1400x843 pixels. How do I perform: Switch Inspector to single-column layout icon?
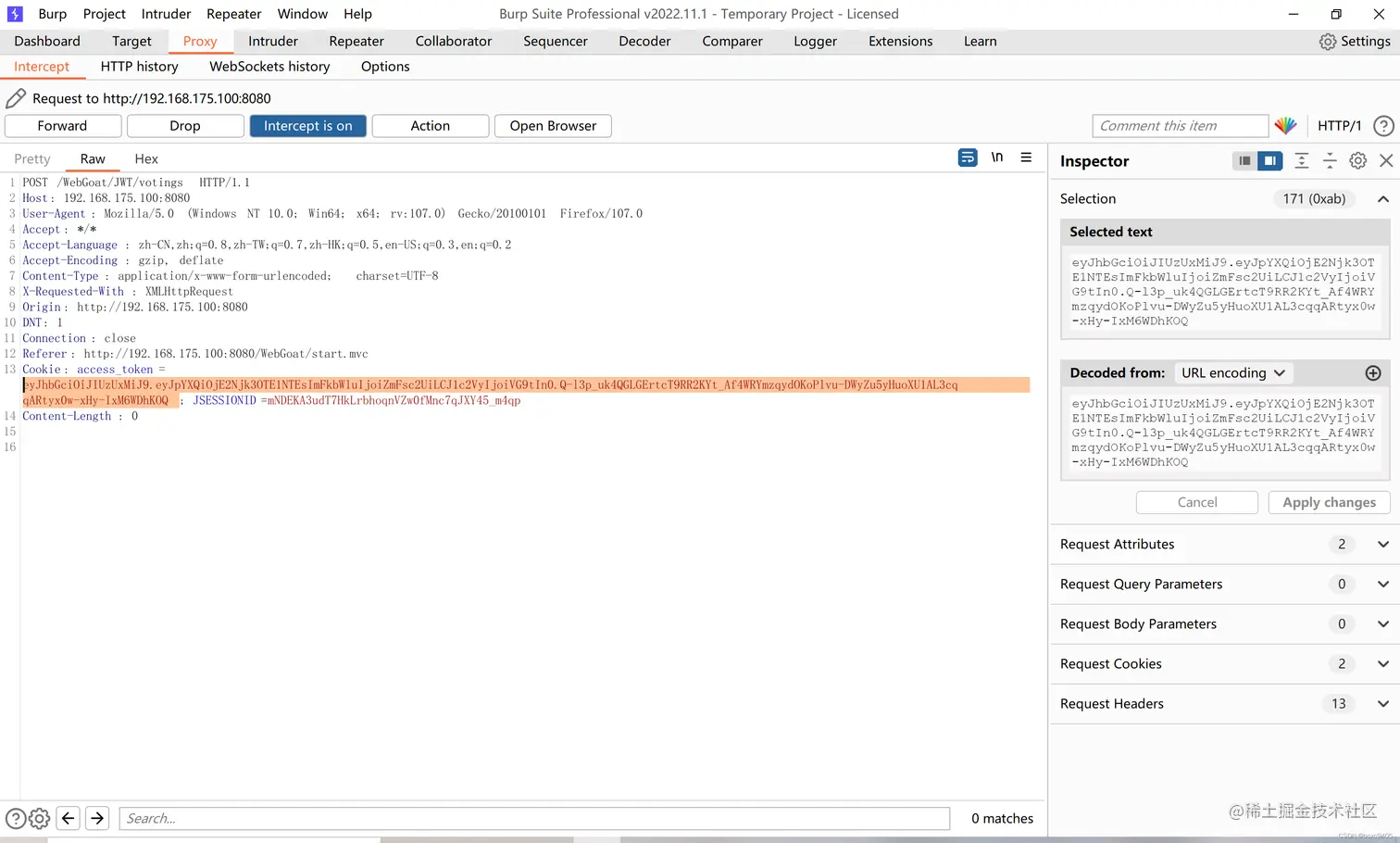coord(1245,161)
